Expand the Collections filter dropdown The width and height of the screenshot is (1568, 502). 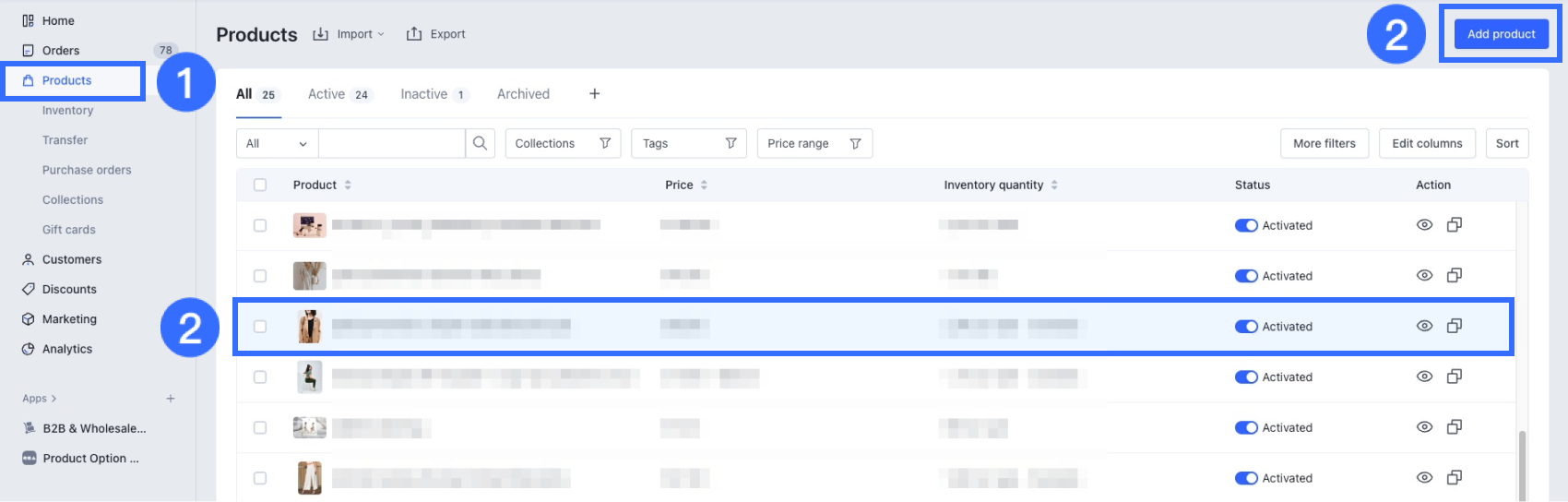tap(563, 143)
